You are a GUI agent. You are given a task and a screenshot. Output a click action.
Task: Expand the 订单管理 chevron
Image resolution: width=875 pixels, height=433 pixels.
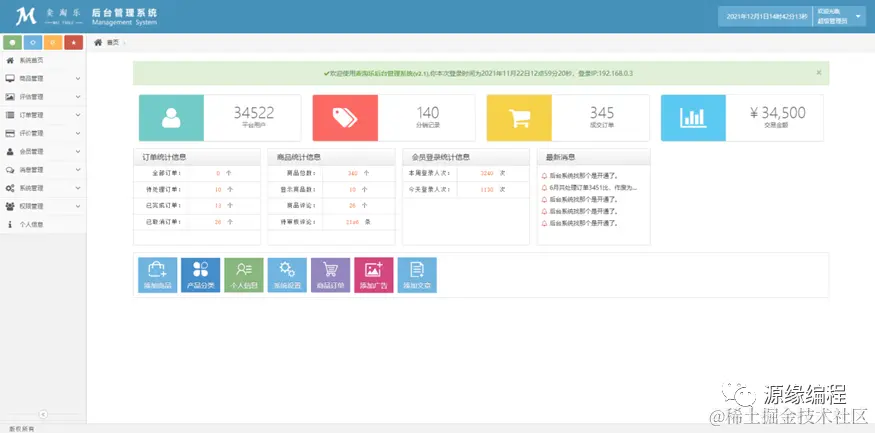pyautogui.click(x=78, y=115)
